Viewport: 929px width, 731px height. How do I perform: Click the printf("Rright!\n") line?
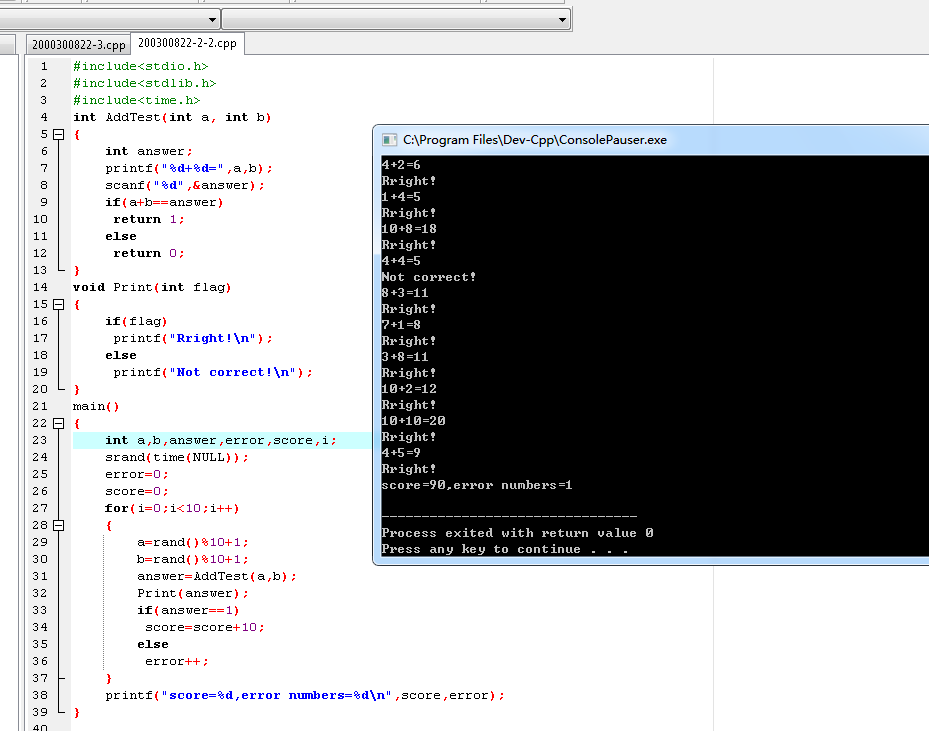(193, 338)
